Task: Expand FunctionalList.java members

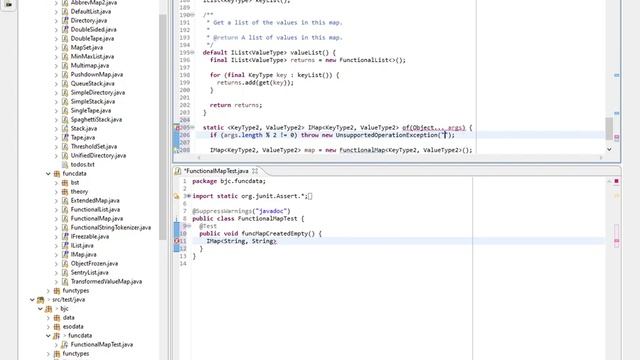Action: (56, 209)
